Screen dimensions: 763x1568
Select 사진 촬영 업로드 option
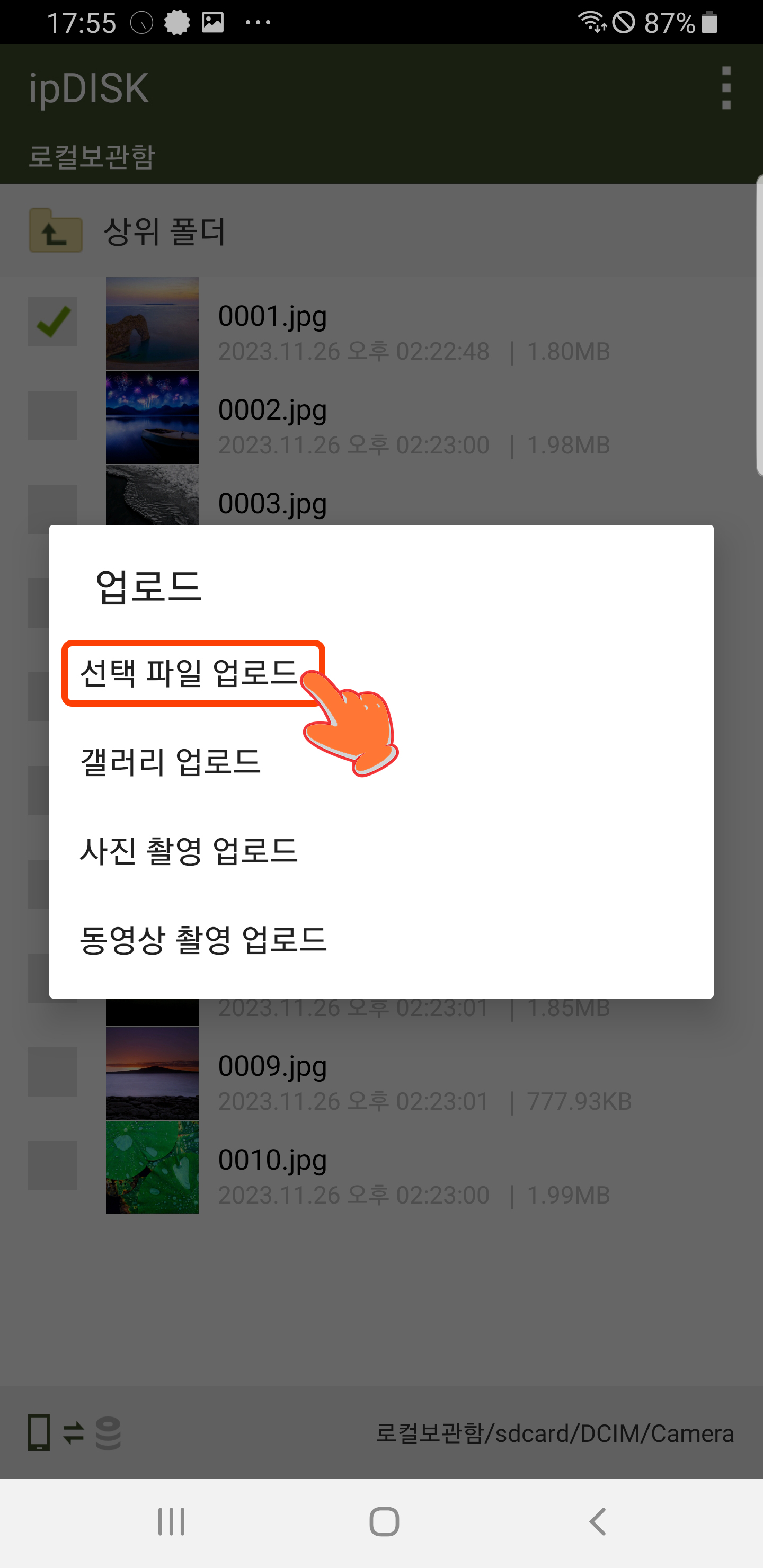click(x=381, y=851)
